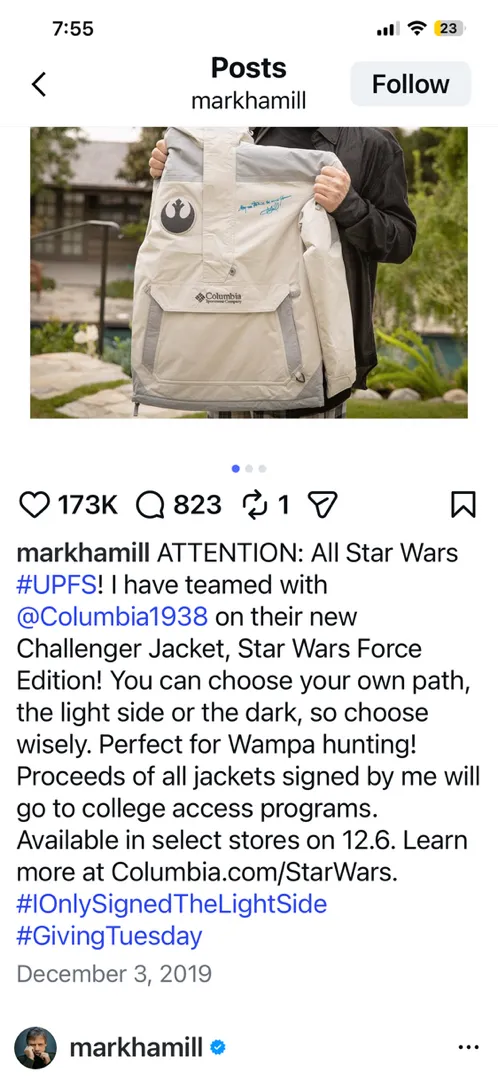The width and height of the screenshot is (498, 1080).
Task: Open the #IOnlySignedTheLightSide hashtag
Action: coord(172,904)
